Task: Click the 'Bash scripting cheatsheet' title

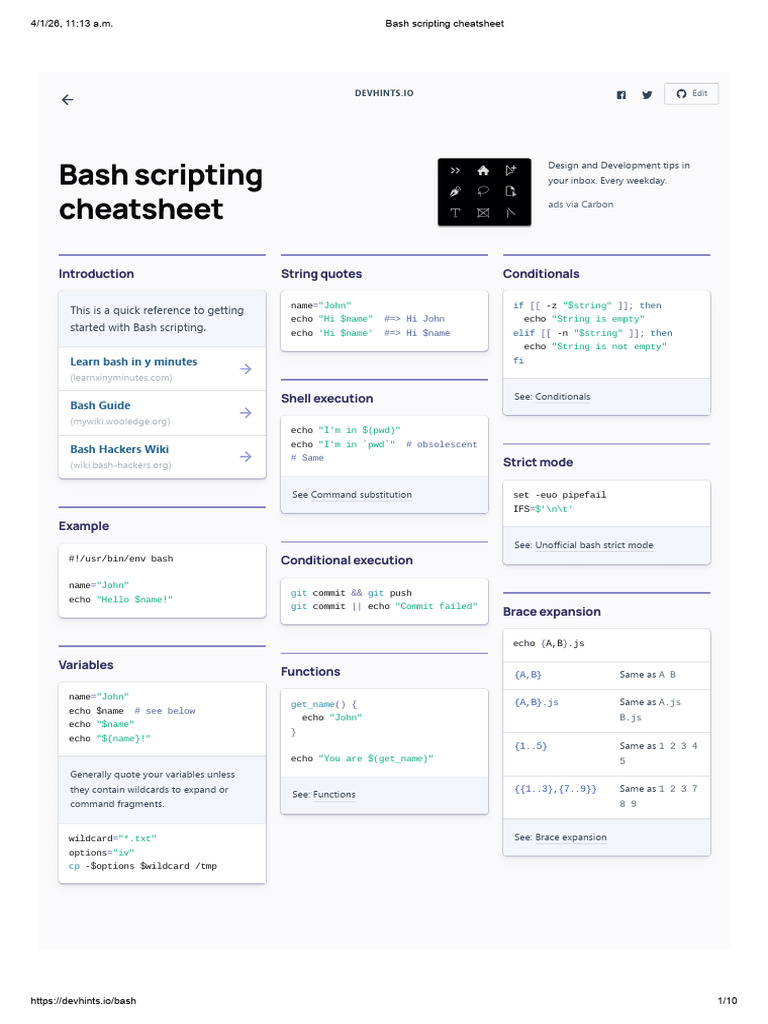Action: (161, 192)
